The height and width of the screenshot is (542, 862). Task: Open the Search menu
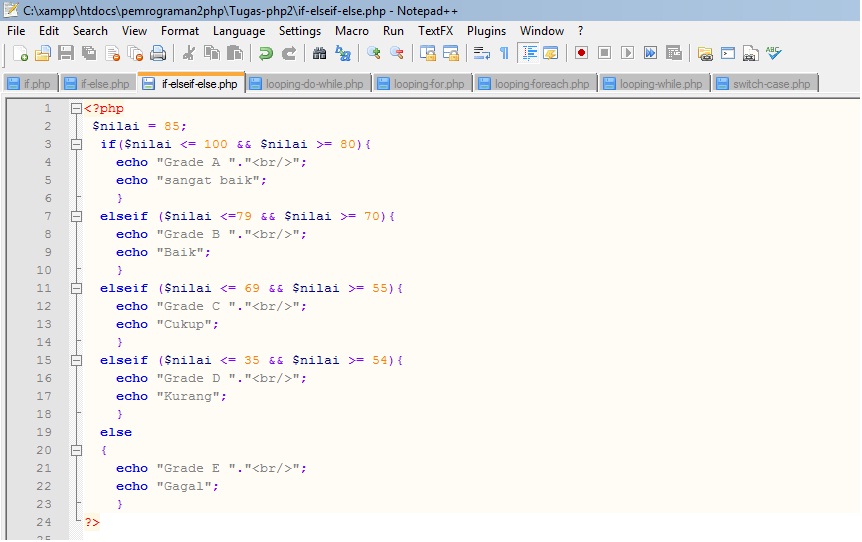90,31
